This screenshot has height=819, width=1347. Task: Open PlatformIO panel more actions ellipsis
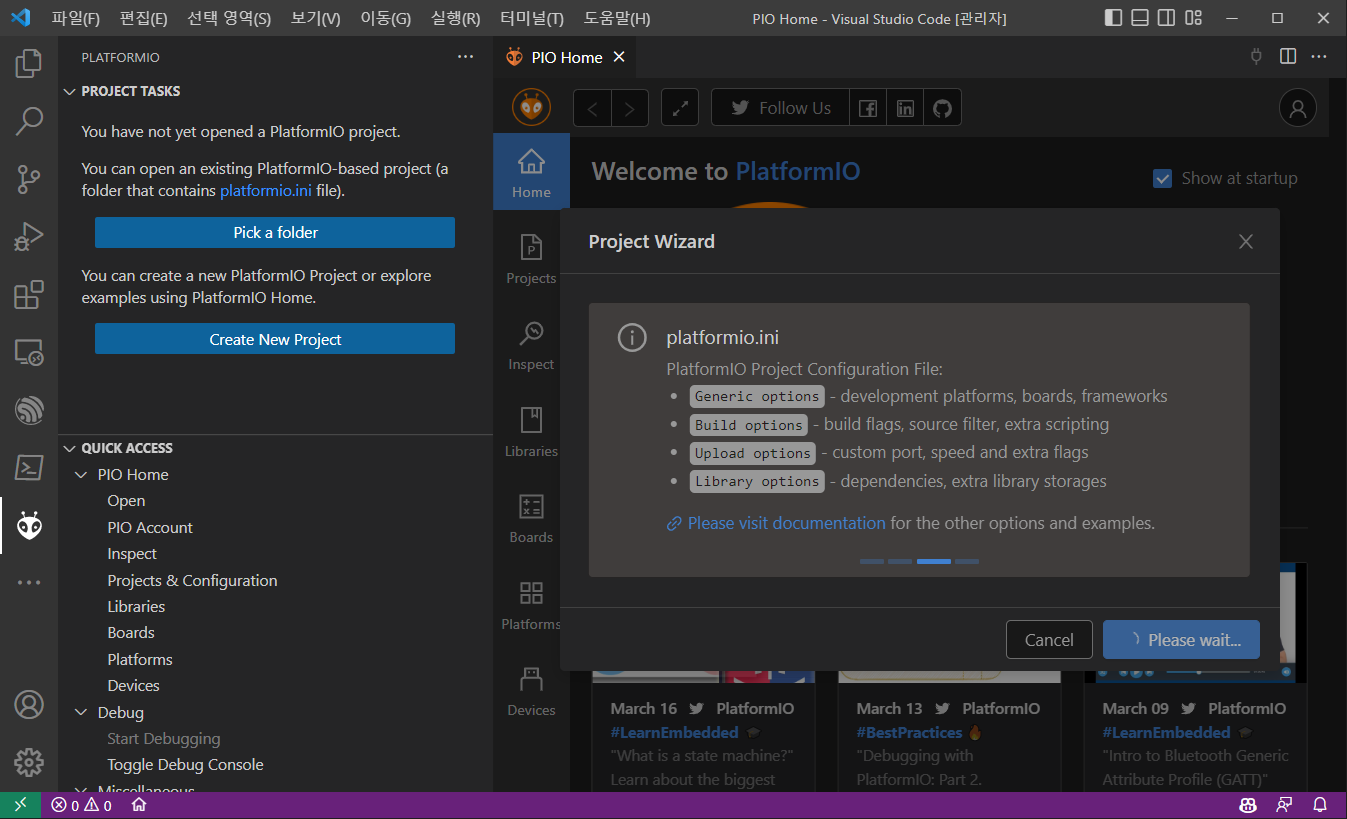click(465, 57)
